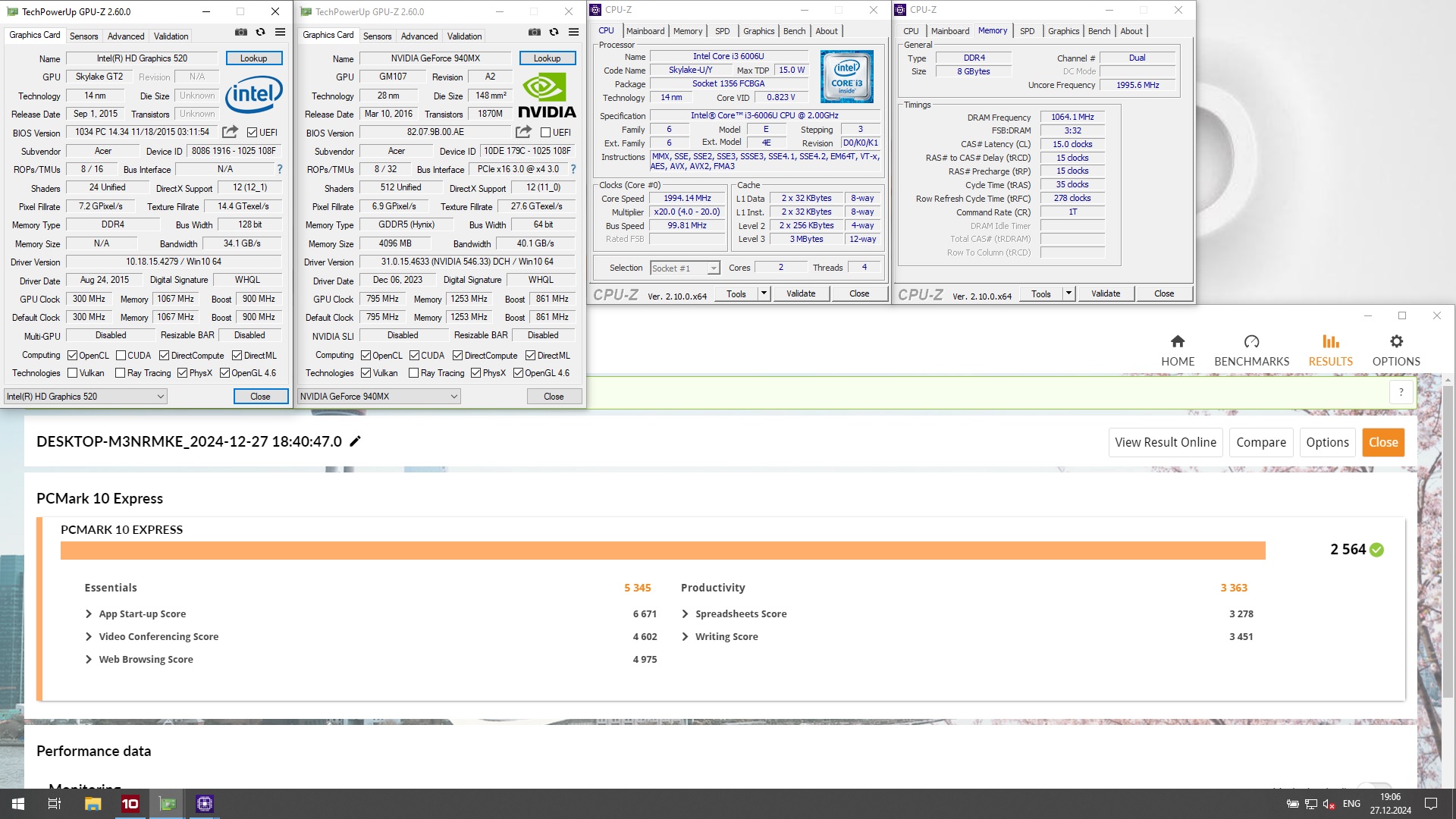1456x819 pixels.
Task: Open Tools dropdown arrow in CPU-Z CPU window
Action: (764, 293)
